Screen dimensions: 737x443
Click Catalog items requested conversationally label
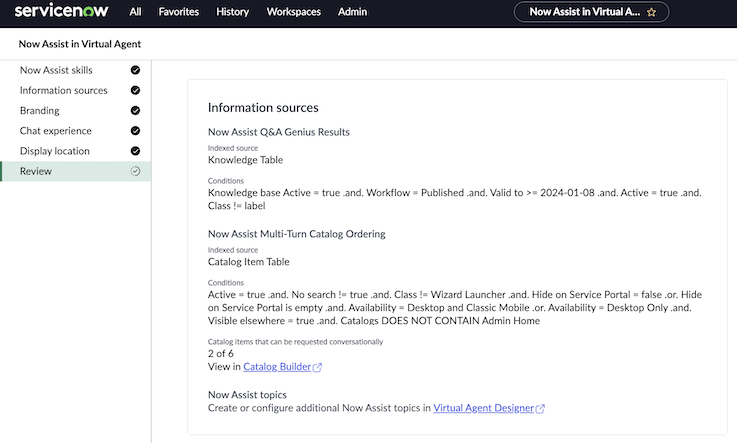pyautogui.click(x=295, y=342)
